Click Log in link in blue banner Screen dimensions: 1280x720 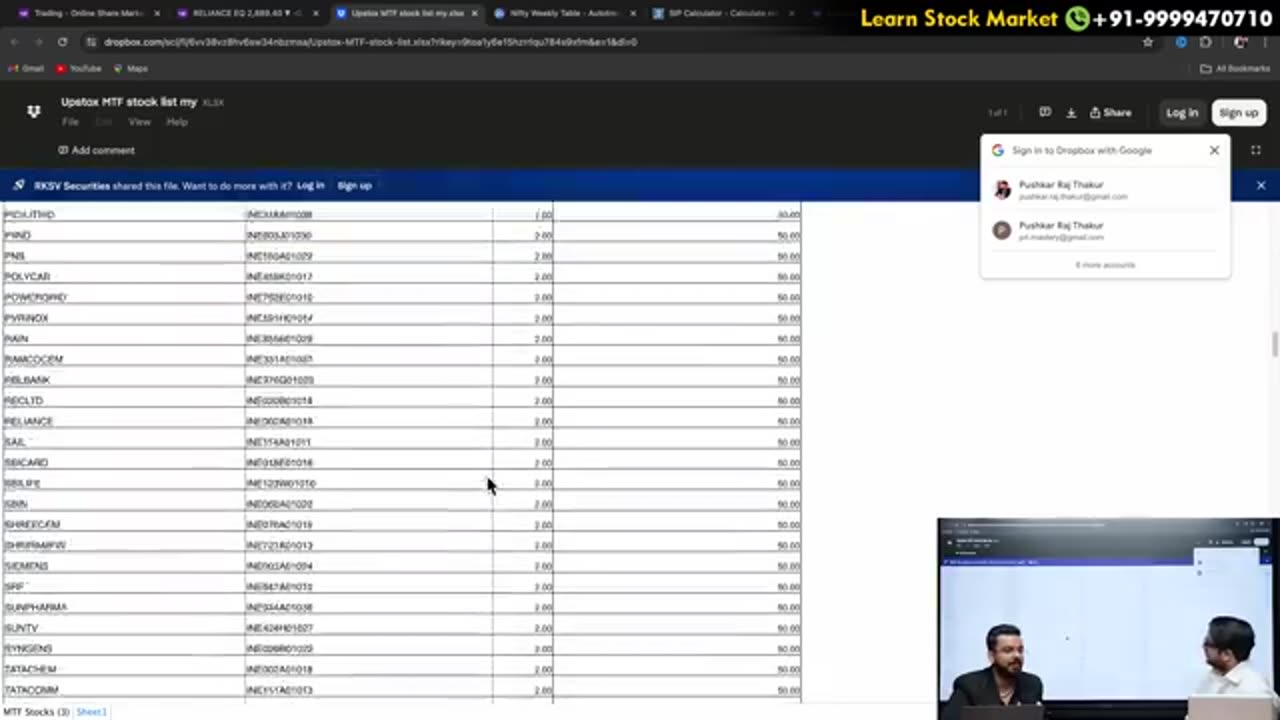[310, 186]
